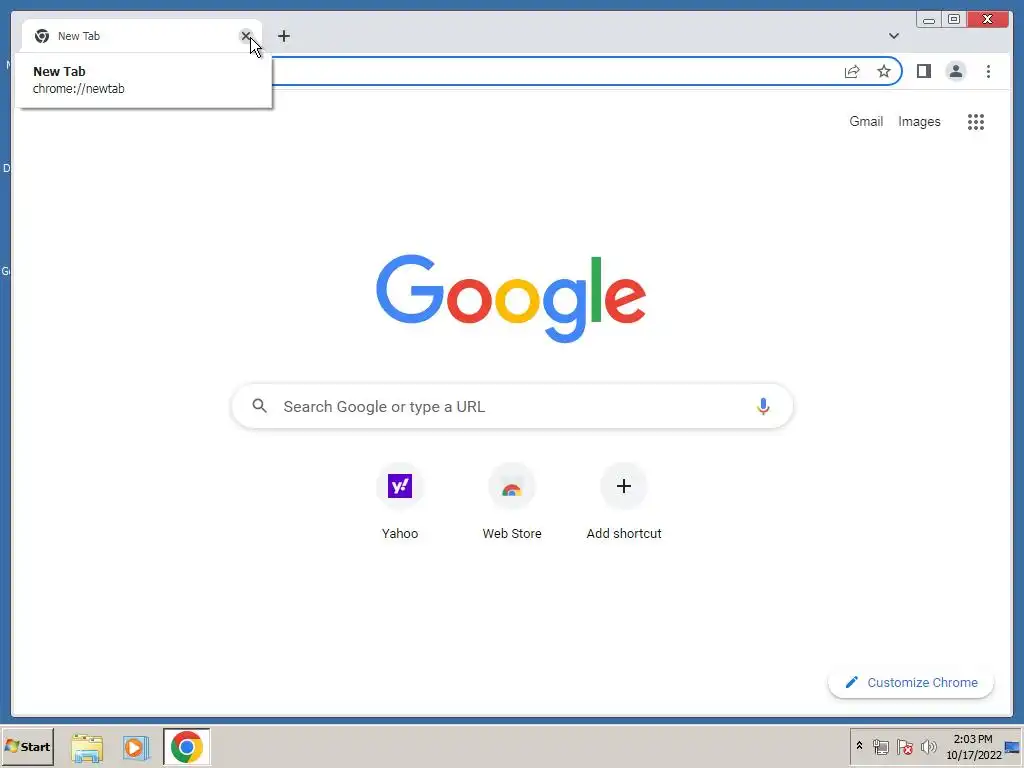
Task: Bookmark this tab with the star icon
Action: pos(884,71)
